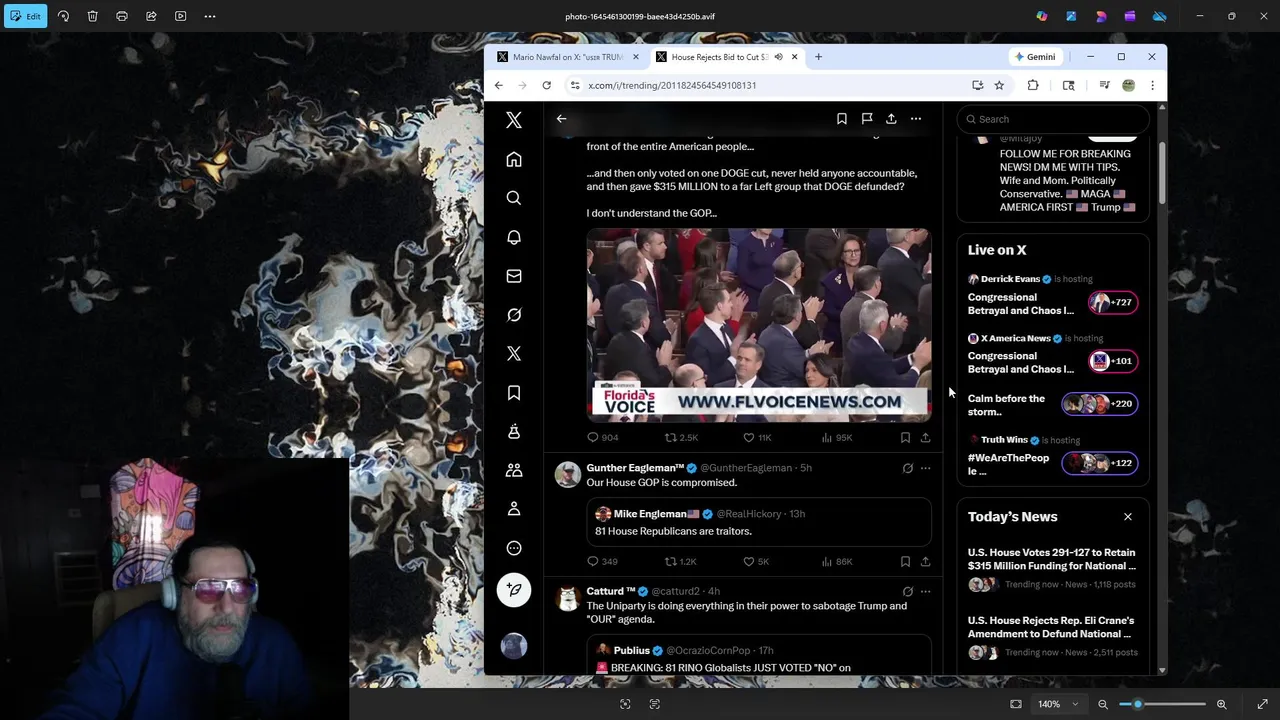Zoom out with the magnifier minus icon
Viewport: 1280px width, 720px height.
1103,704
